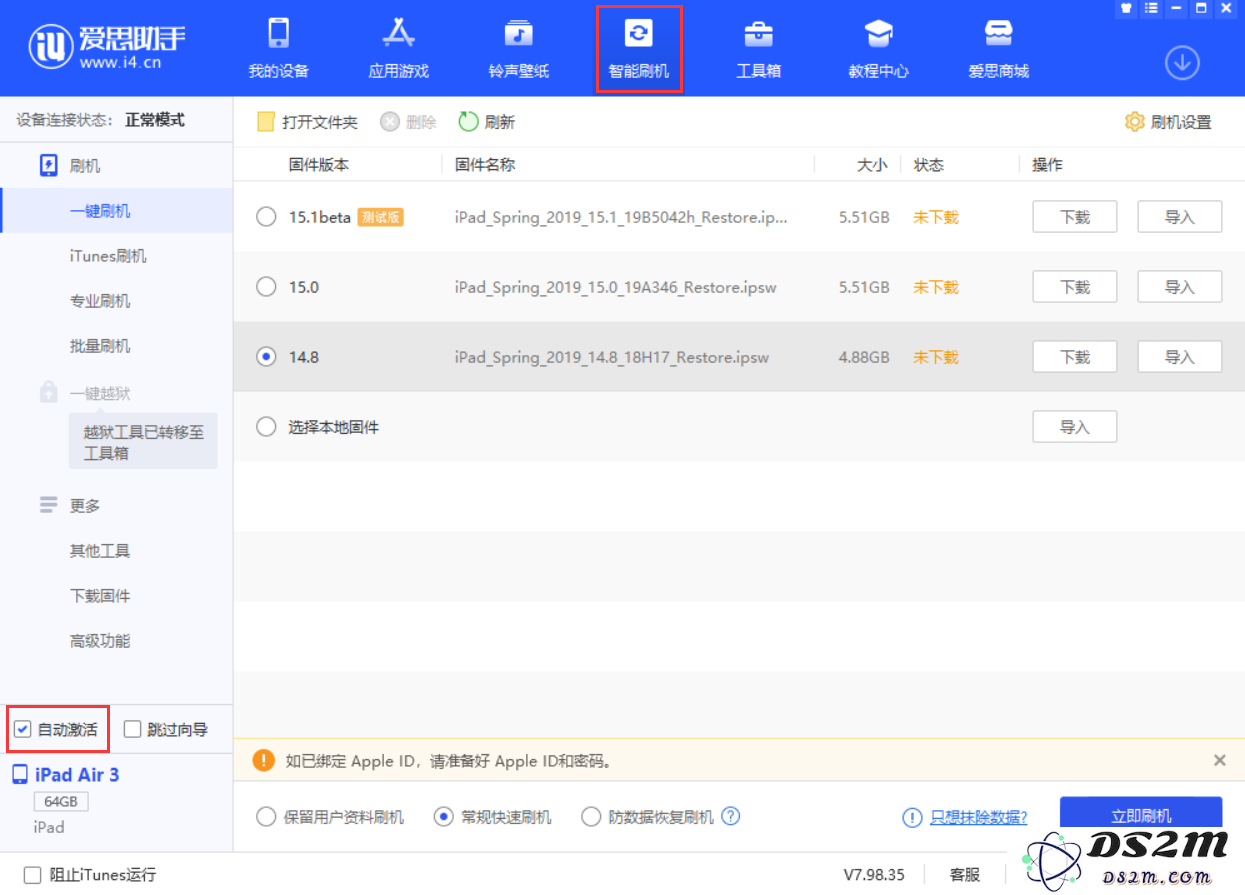The width and height of the screenshot is (1245, 895).
Task: Import a local firmware file
Action: (x=1075, y=427)
